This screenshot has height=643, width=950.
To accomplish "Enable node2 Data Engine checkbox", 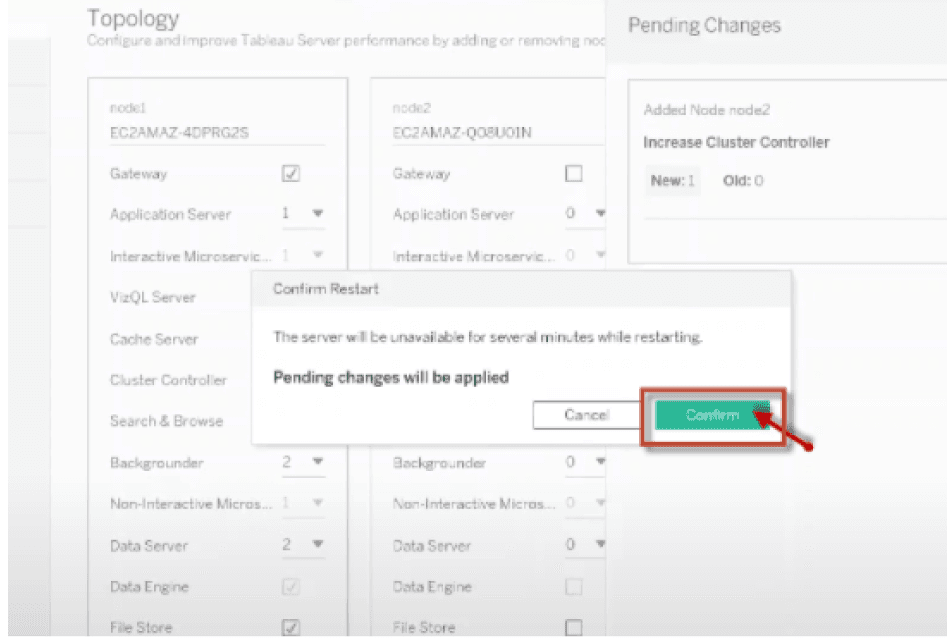I will point(574,587).
